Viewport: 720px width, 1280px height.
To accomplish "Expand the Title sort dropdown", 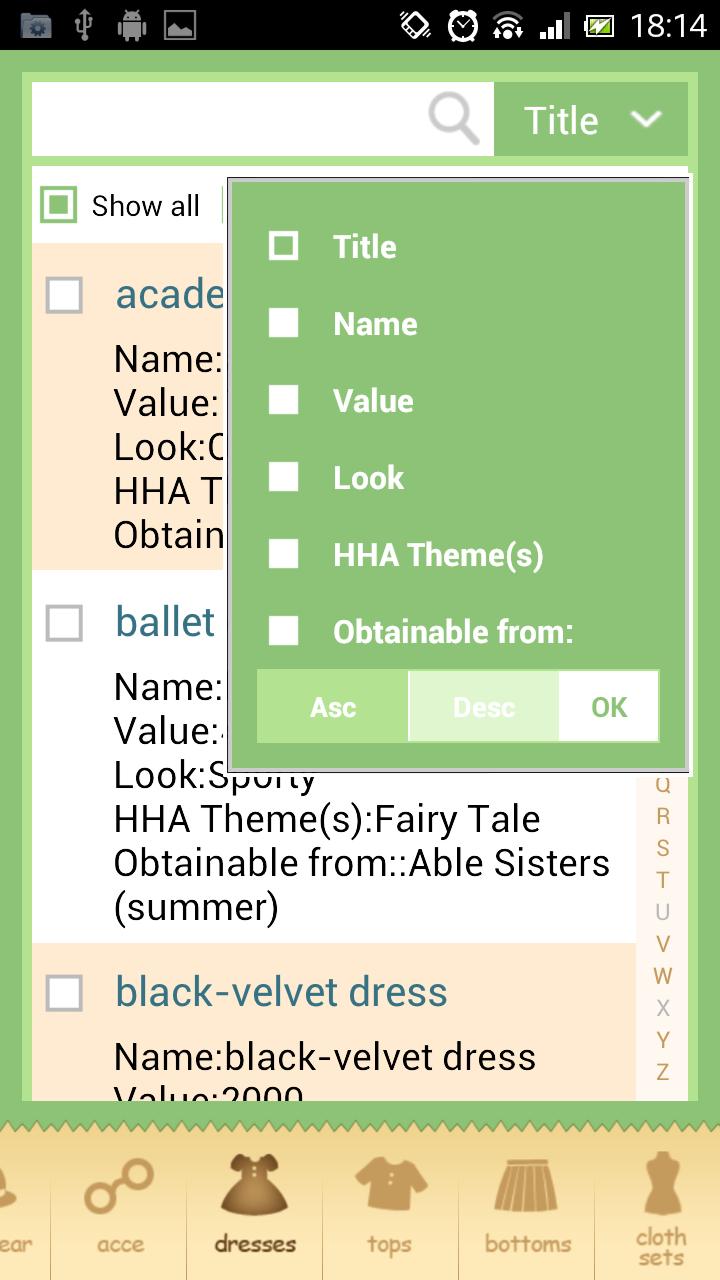I will click(x=591, y=120).
